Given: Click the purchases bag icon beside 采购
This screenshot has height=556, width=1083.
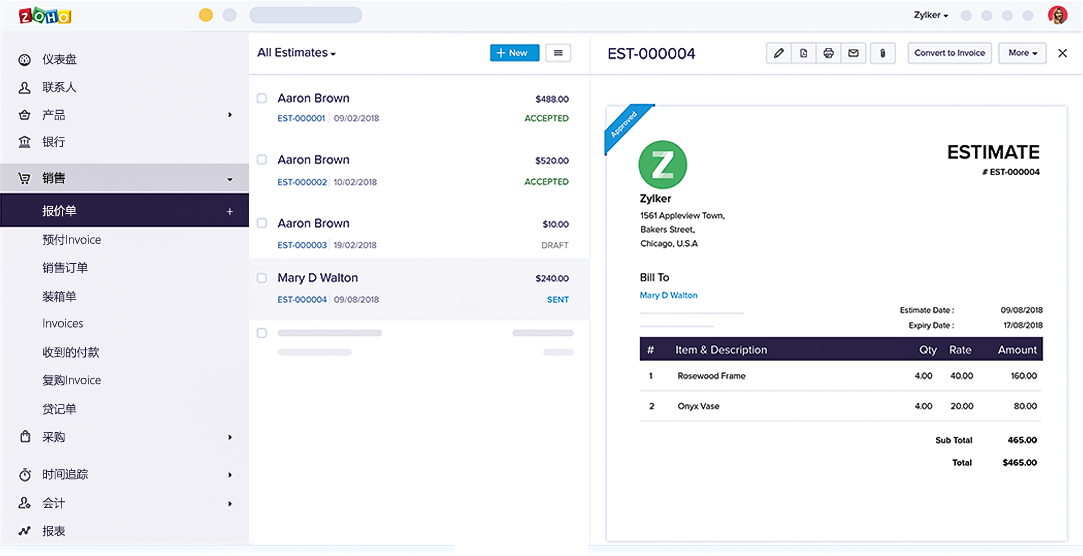Looking at the screenshot, I should (25, 437).
